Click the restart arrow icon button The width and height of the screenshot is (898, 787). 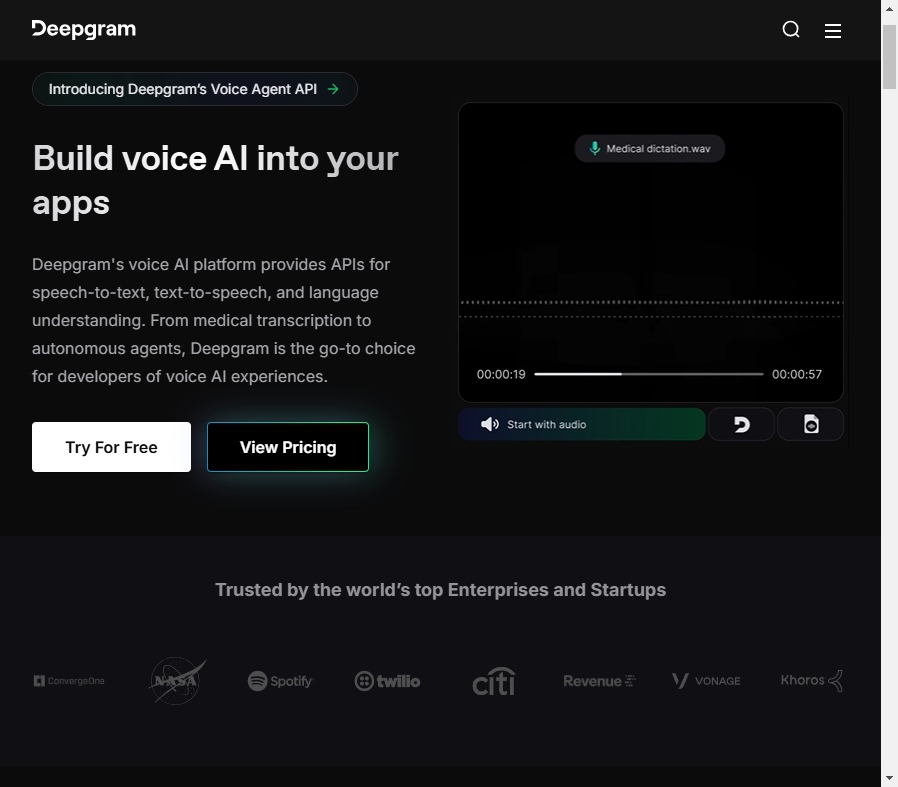pyautogui.click(x=741, y=424)
